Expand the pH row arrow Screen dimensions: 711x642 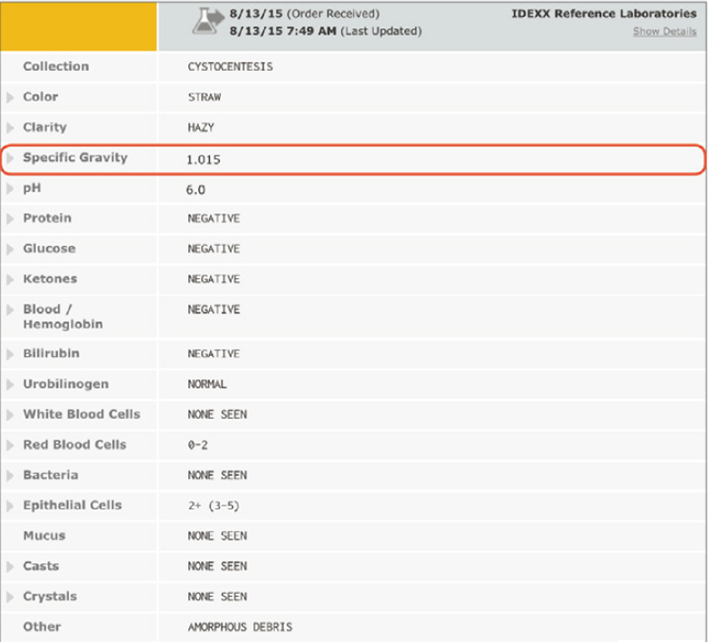10,188
